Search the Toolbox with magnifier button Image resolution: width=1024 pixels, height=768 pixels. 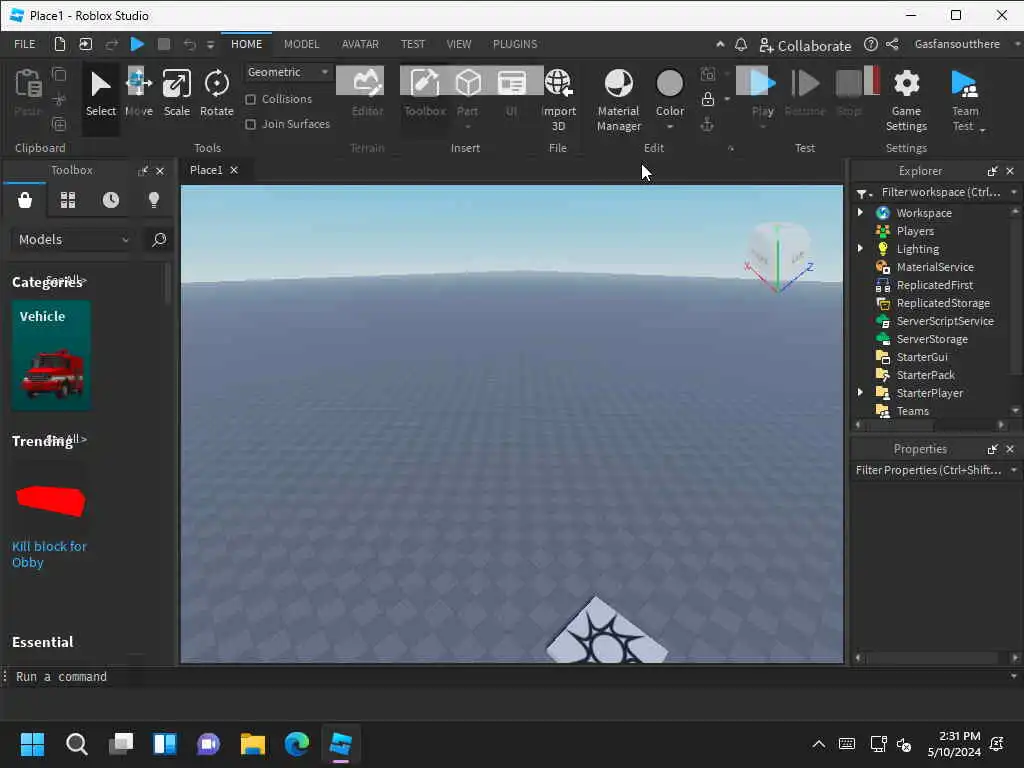[159, 240]
